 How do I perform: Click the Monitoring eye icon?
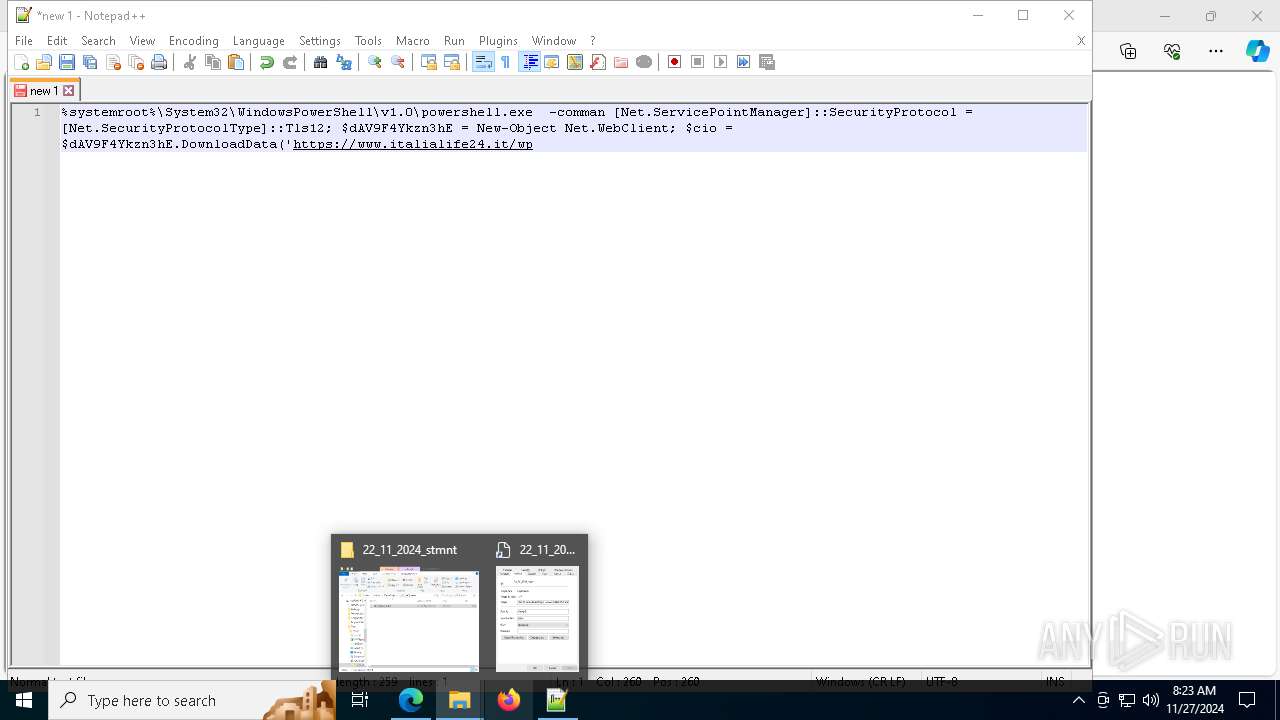pyautogui.click(x=644, y=62)
